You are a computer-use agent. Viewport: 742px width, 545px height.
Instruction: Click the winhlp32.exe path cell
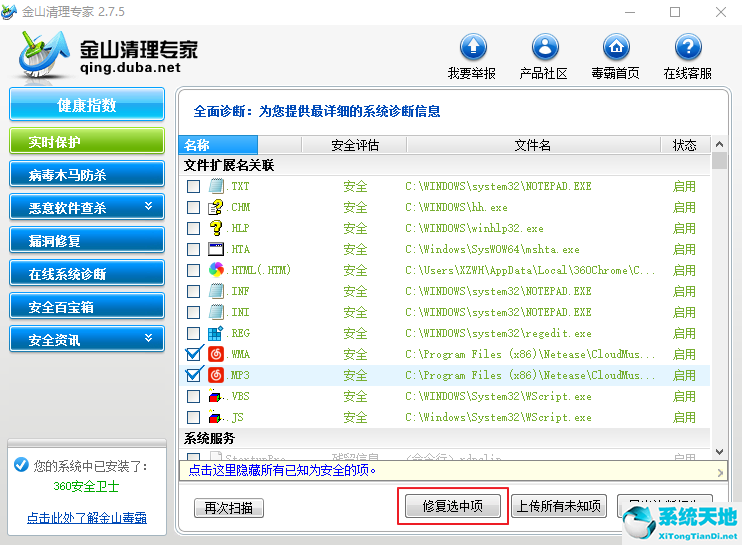(x=474, y=229)
